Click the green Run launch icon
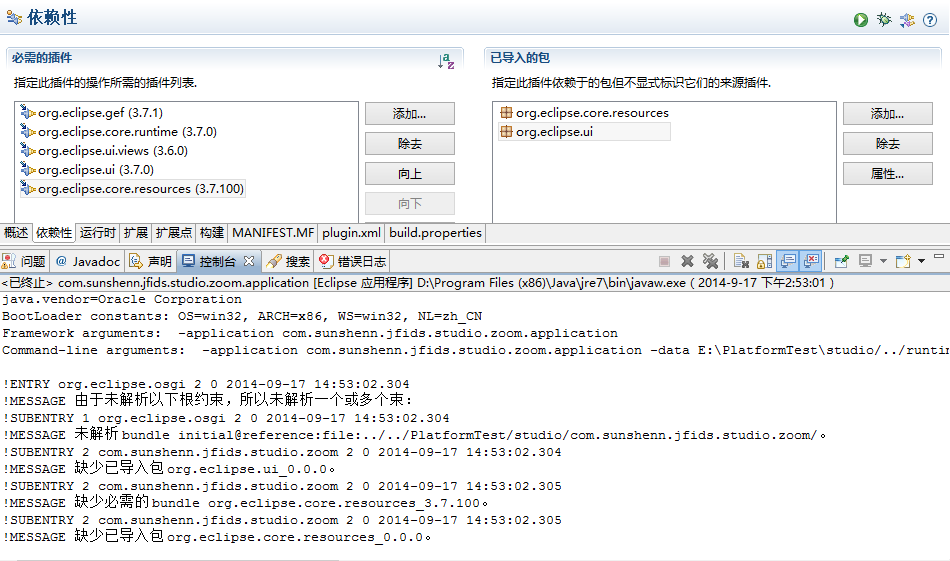The image size is (950, 561). 860,19
